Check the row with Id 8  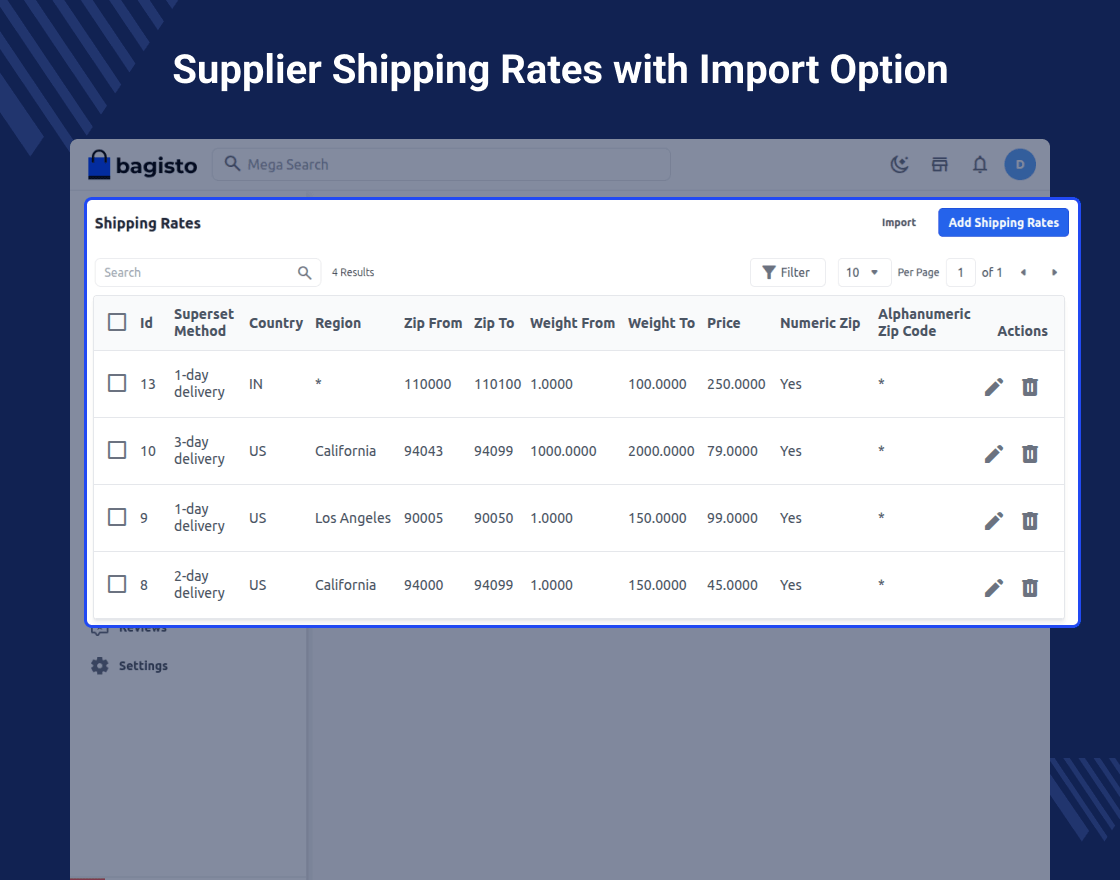[117, 584]
